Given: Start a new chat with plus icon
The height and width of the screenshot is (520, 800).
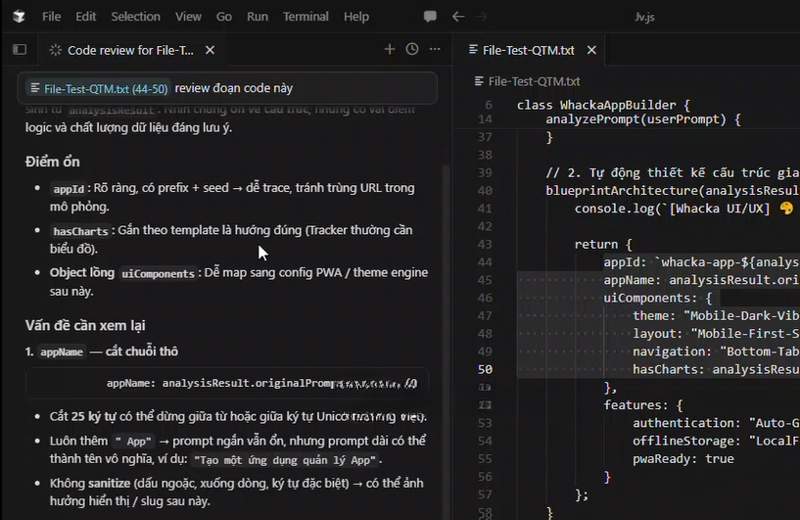Looking at the screenshot, I should [389, 49].
